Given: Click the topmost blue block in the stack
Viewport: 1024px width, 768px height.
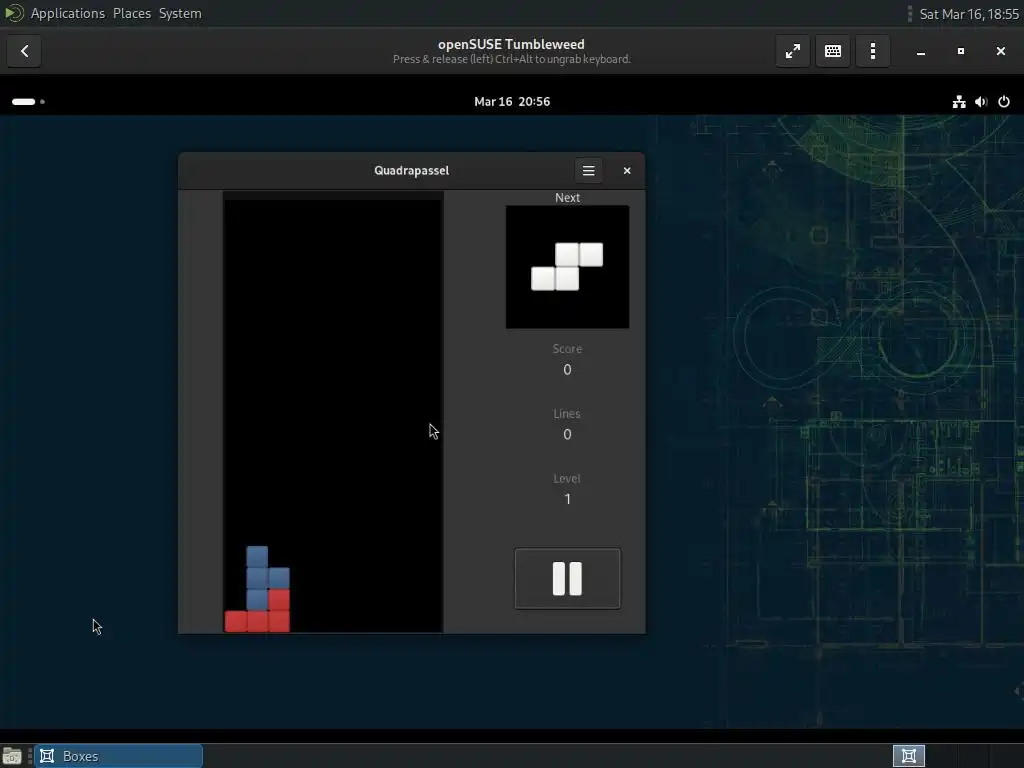Looking at the screenshot, I should (257, 556).
